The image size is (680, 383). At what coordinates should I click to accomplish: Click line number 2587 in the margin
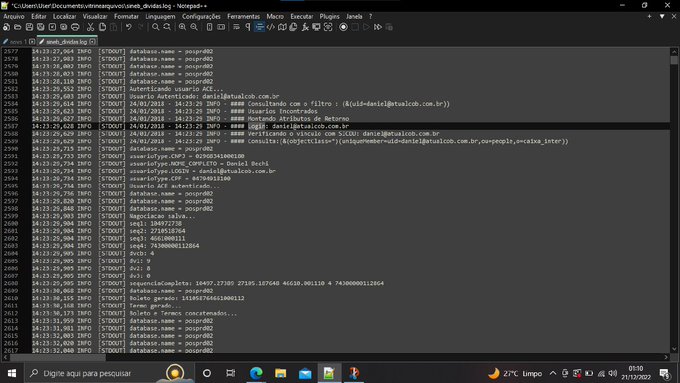pyautogui.click(x=11, y=126)
